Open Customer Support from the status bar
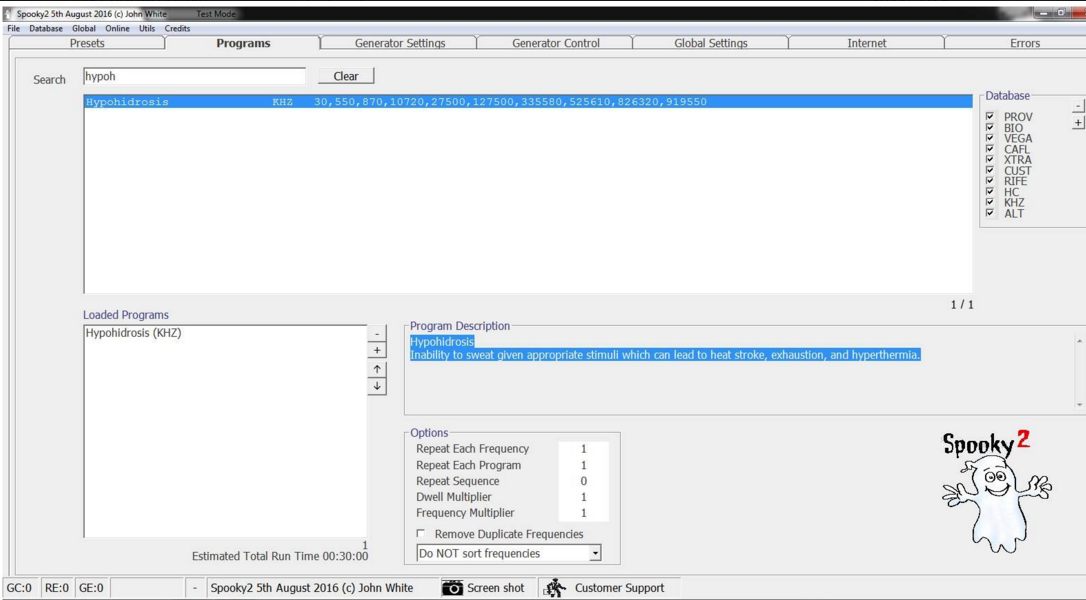 click(604, 588)
